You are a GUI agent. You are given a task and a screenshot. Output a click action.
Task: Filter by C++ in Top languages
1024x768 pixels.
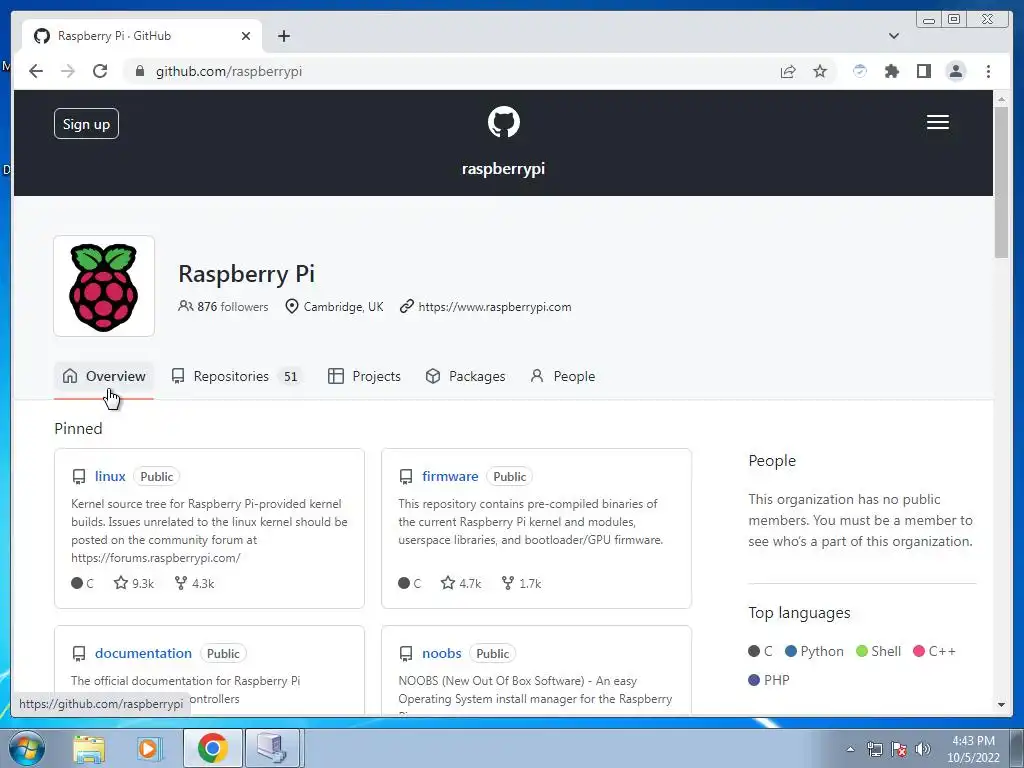click(x=935, y=651)
